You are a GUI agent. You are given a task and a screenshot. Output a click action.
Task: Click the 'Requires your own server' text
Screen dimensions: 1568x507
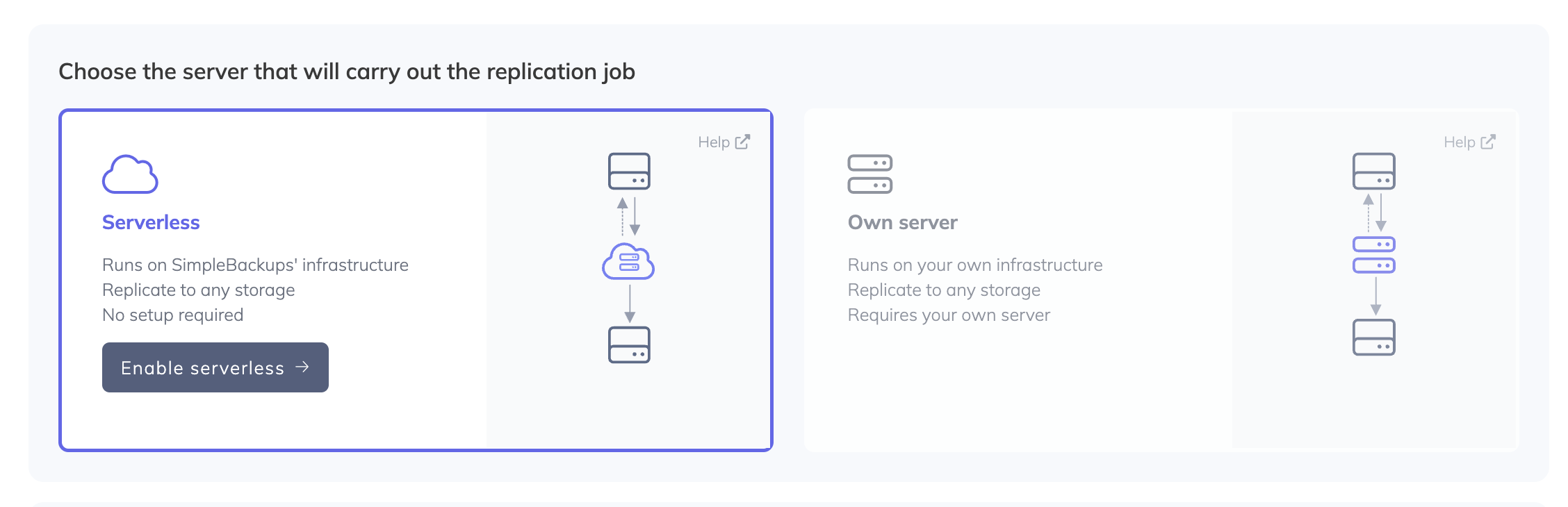(x=949, y=315)
